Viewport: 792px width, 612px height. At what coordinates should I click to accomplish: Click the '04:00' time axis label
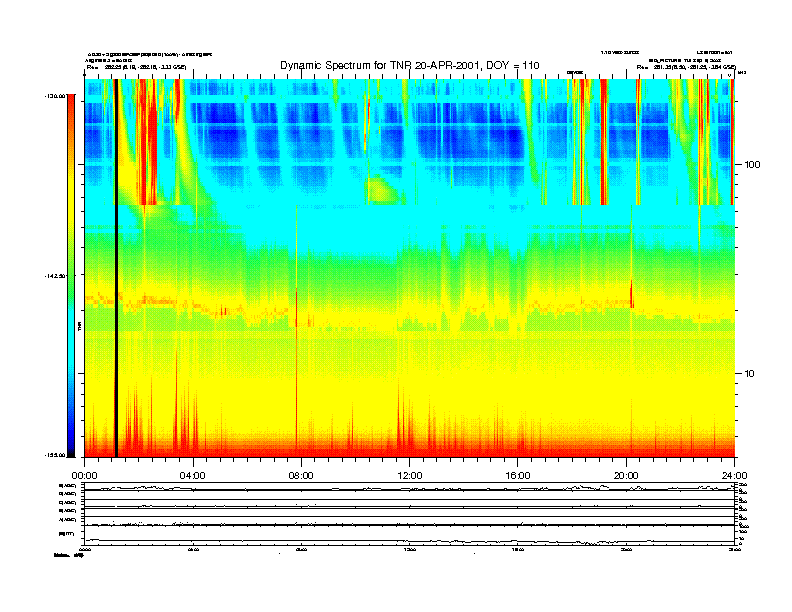[x=193, y=476]
